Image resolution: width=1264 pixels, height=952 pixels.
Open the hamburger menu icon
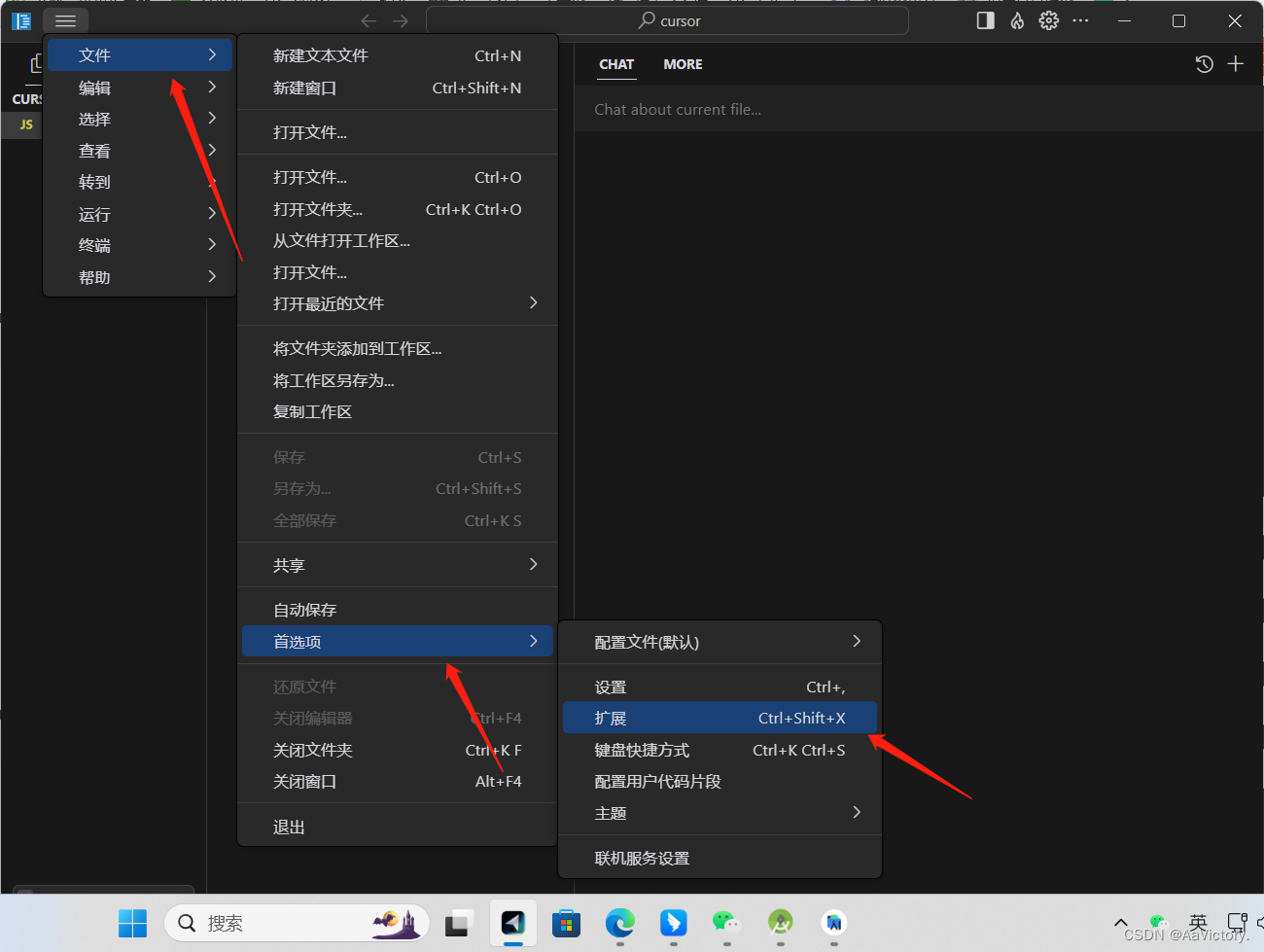(65, 20)
